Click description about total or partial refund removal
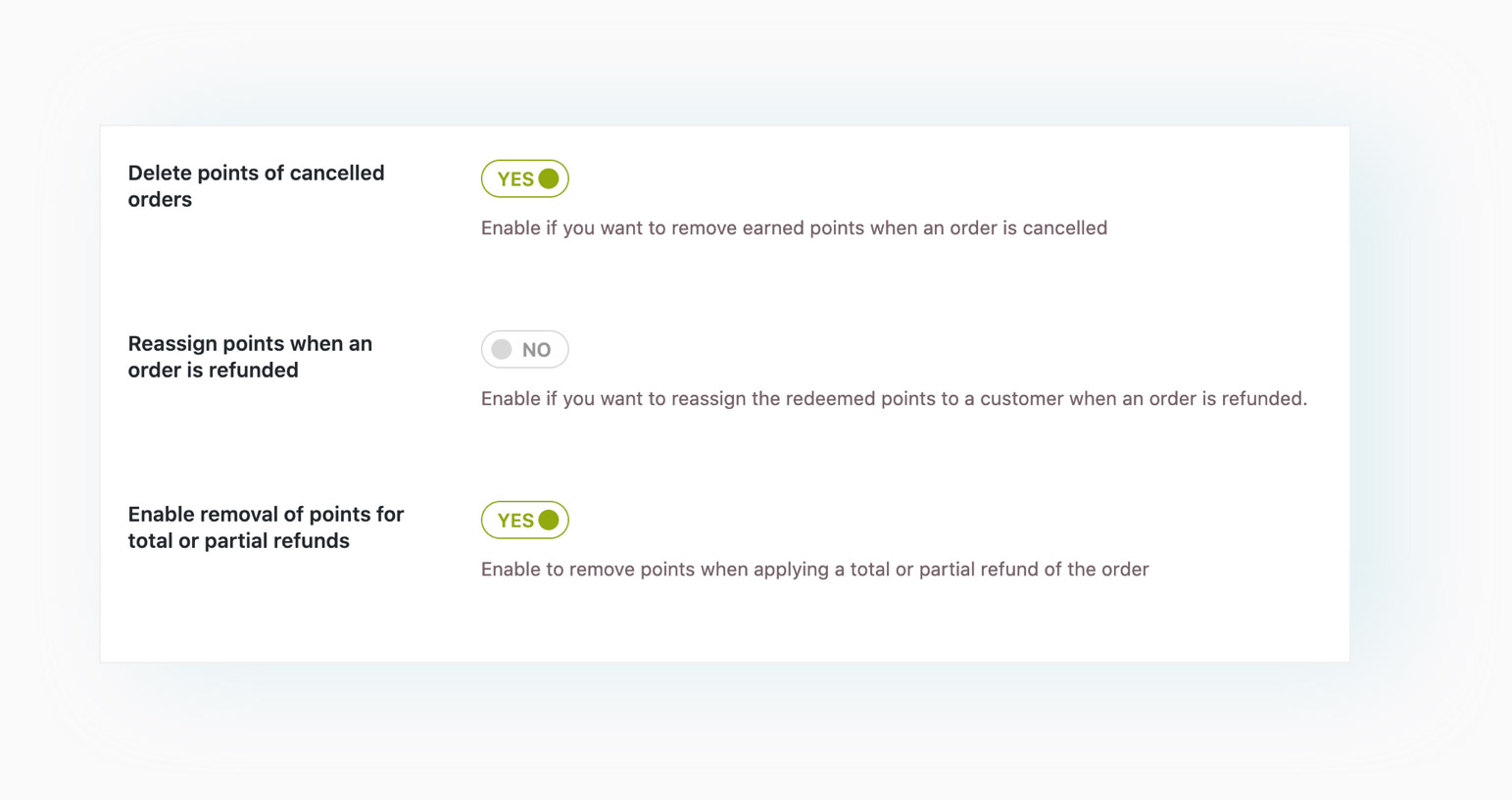 pos(814,570)
